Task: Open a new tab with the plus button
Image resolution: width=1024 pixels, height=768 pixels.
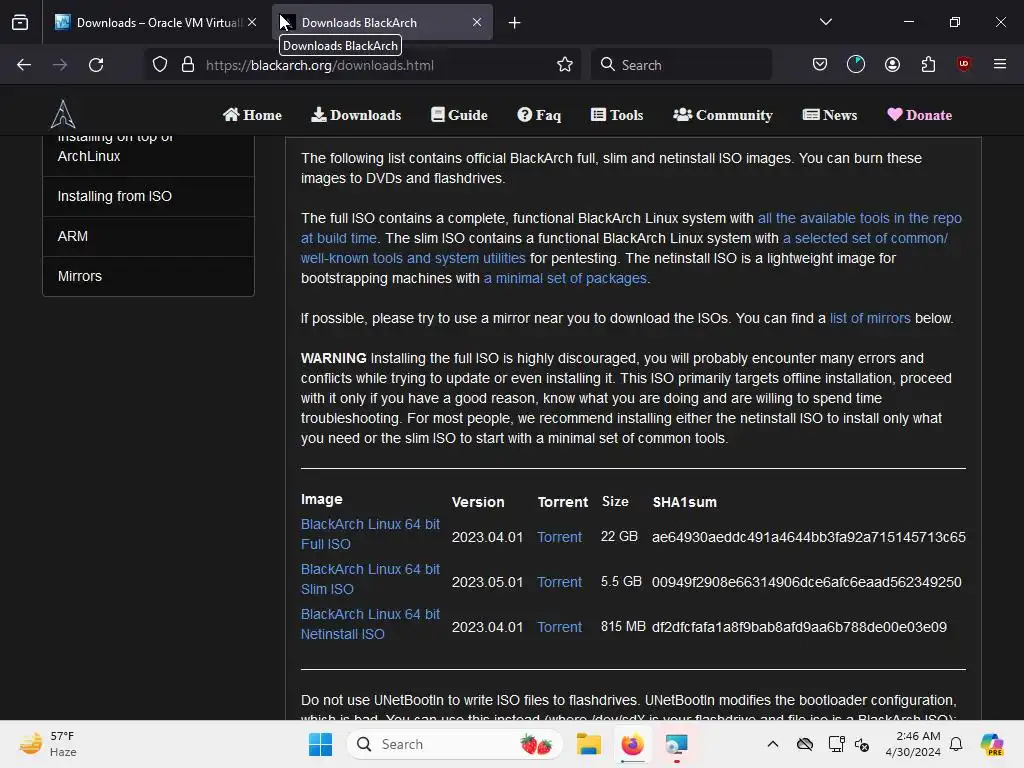Action: [515, 23]
